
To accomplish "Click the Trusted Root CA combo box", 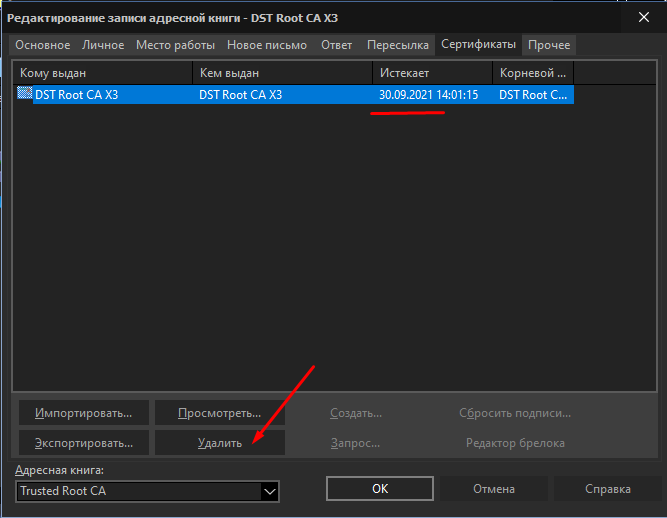I will [x=147, y=491].
